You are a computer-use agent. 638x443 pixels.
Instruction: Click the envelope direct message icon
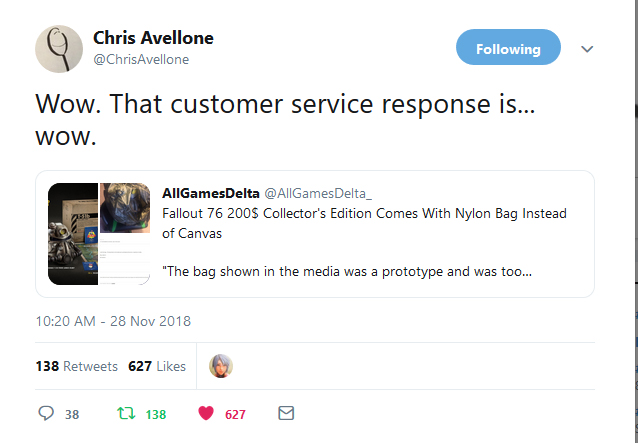pos(286,413)
